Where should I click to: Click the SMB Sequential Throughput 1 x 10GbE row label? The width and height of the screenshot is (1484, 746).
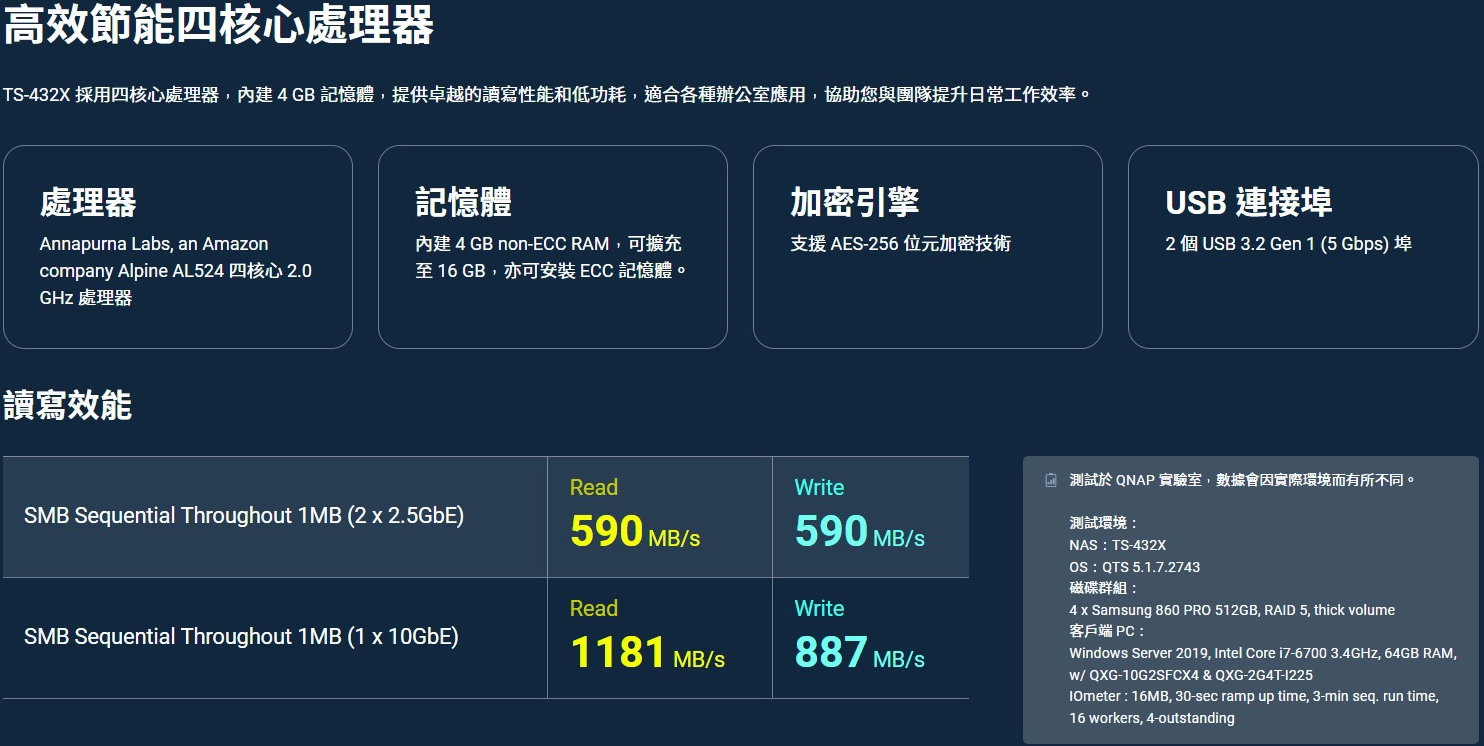click(241, 637)
